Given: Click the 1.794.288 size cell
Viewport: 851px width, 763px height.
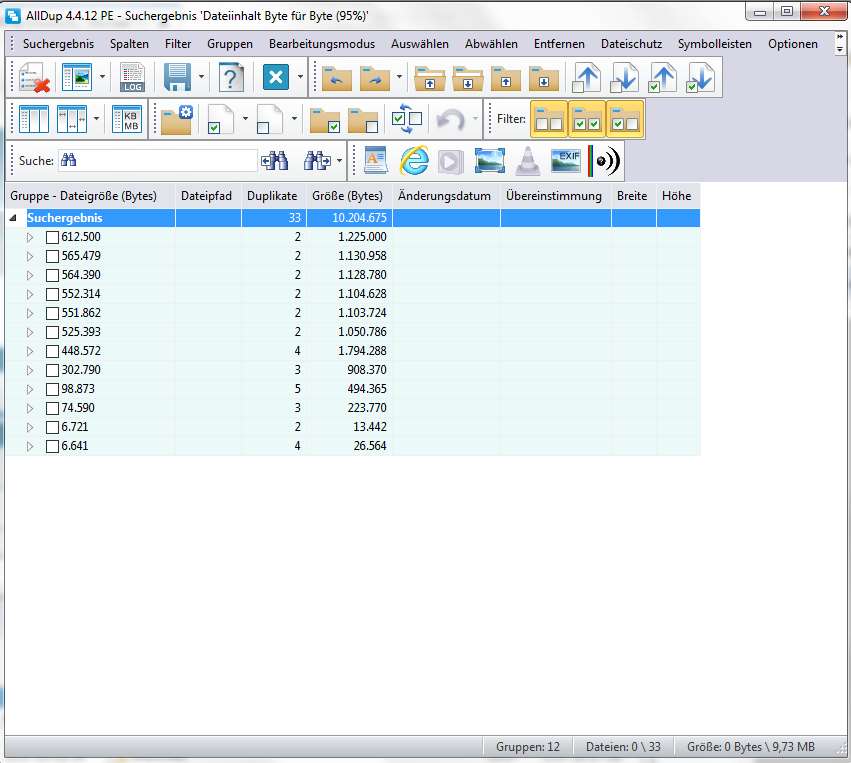Looking at the screenshot, I should coord(350,351).
